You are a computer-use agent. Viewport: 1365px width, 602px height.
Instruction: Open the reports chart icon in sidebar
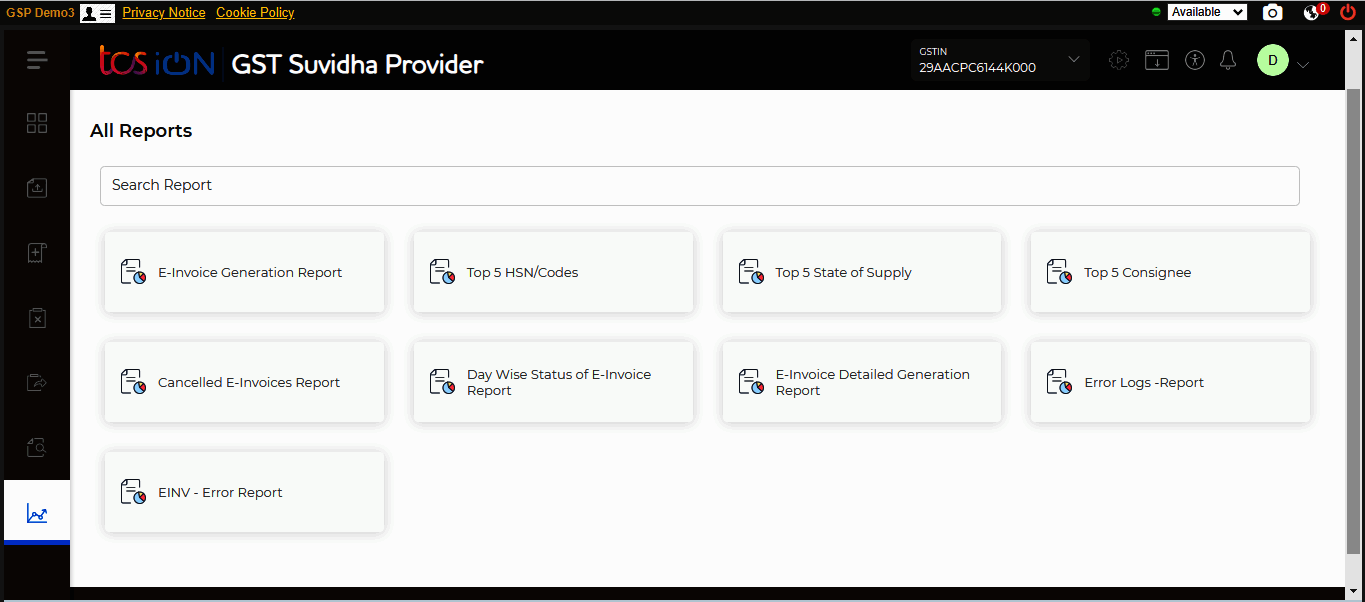pyautogui.click(x=37, y=515)
